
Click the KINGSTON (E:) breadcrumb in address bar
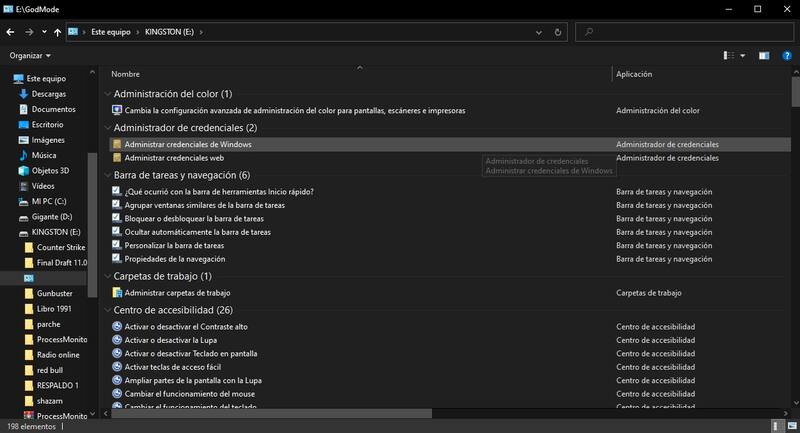(169, 32)
